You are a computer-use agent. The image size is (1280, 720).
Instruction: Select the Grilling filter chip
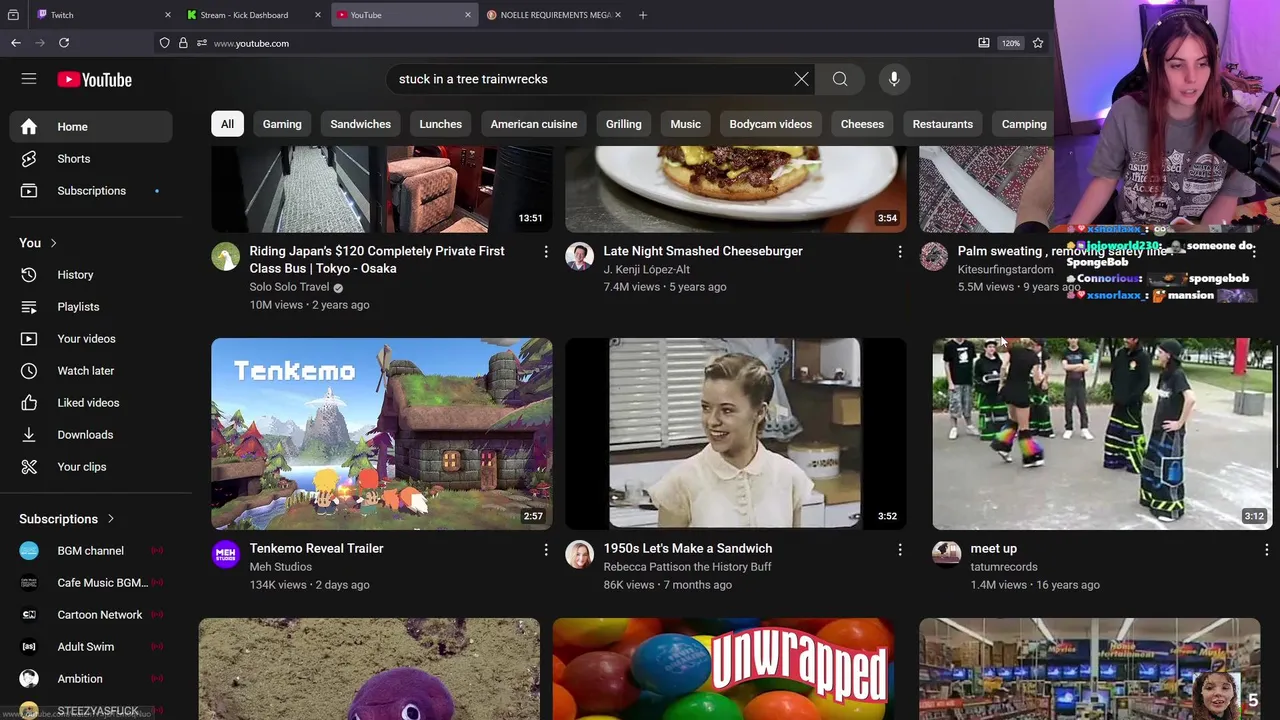[x=624, y=124]
